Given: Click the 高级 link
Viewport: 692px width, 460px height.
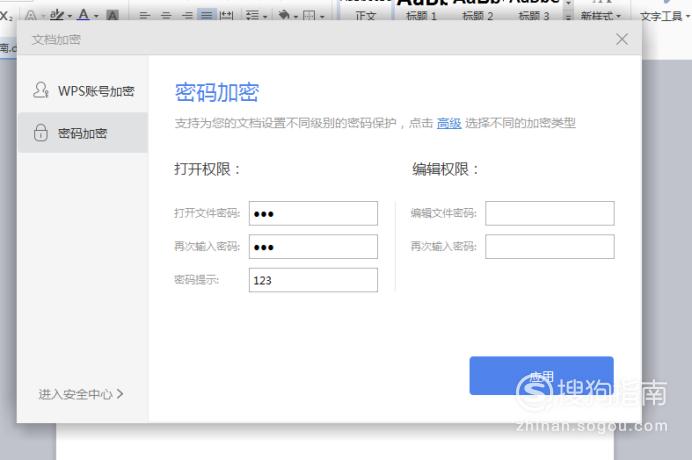Looking at the screenshot, I should (448, 123).
